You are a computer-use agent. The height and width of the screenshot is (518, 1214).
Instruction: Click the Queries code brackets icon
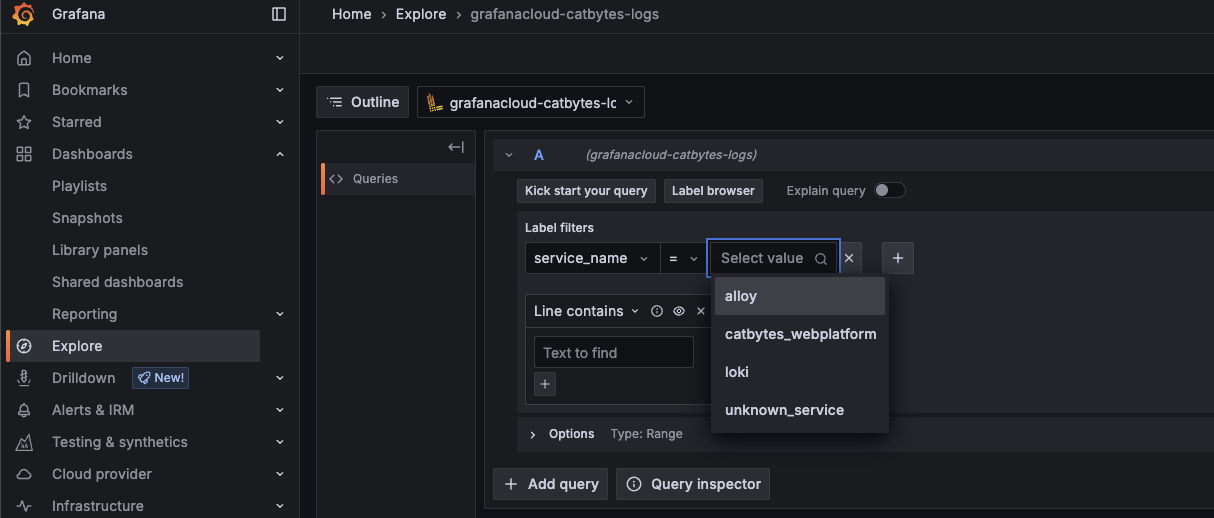tap(337, 179)
